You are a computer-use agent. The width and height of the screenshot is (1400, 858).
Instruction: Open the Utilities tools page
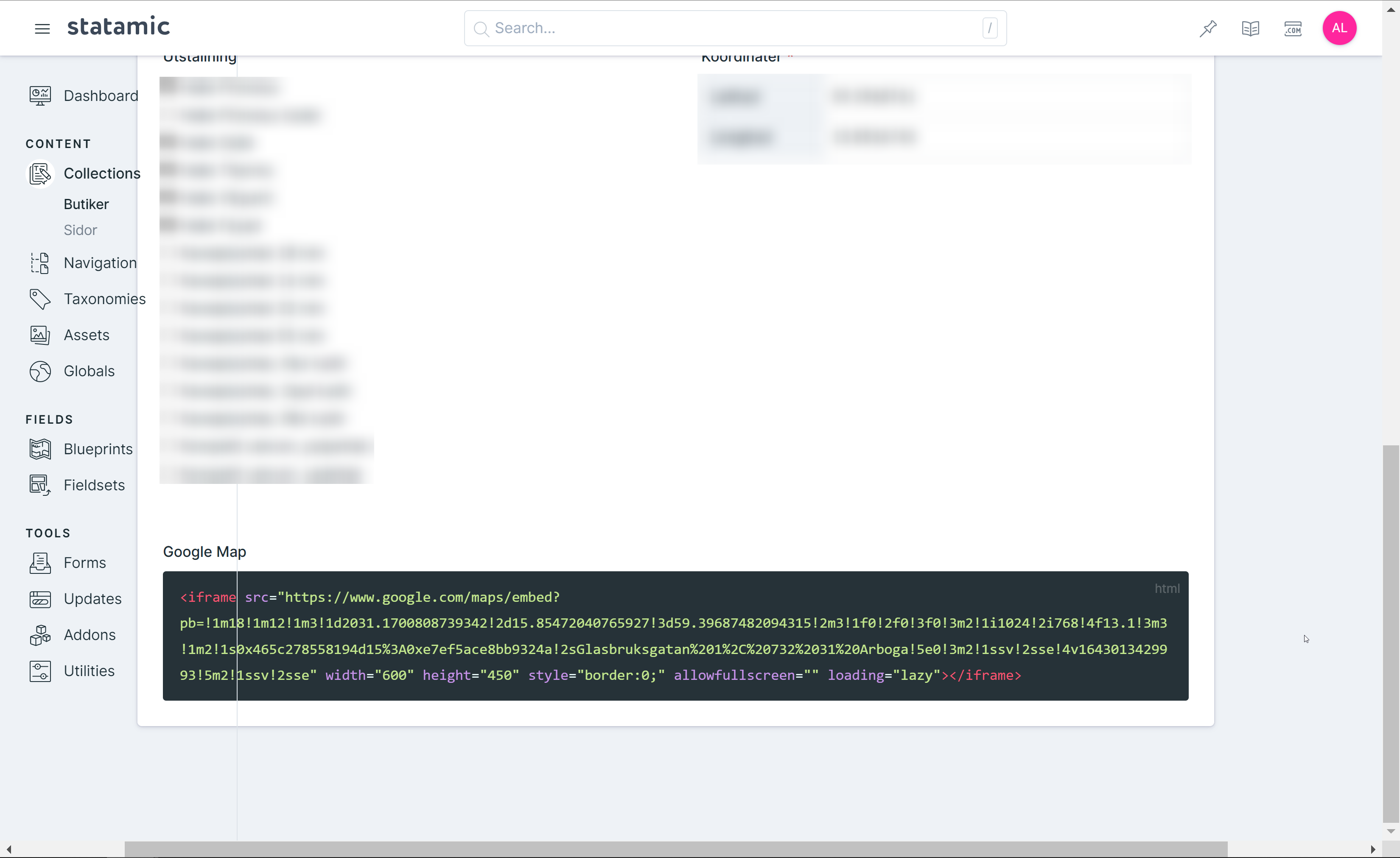pyautogui.click(x=89, y=671)
